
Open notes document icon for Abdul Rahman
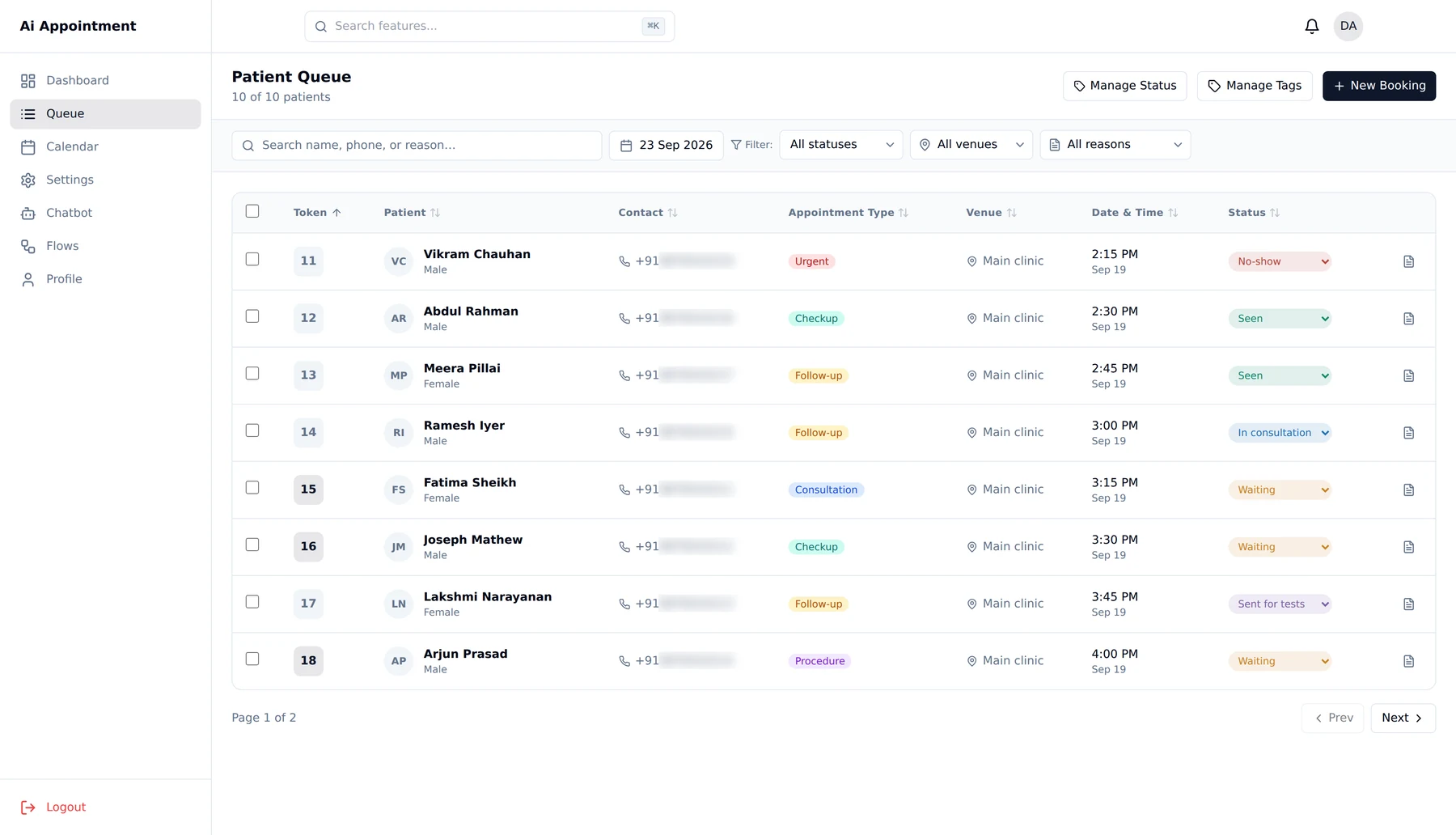(x=1408, y=319)
